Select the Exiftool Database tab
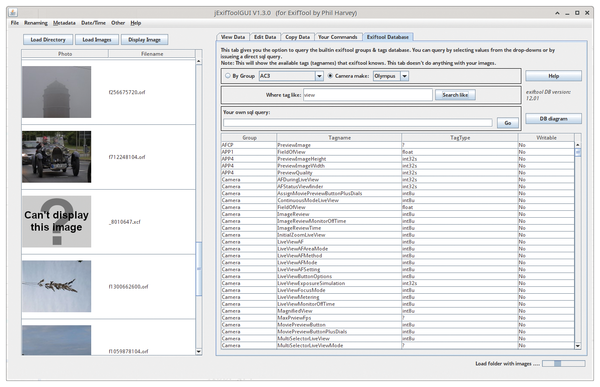600x387 pixels. pos(388,37)
